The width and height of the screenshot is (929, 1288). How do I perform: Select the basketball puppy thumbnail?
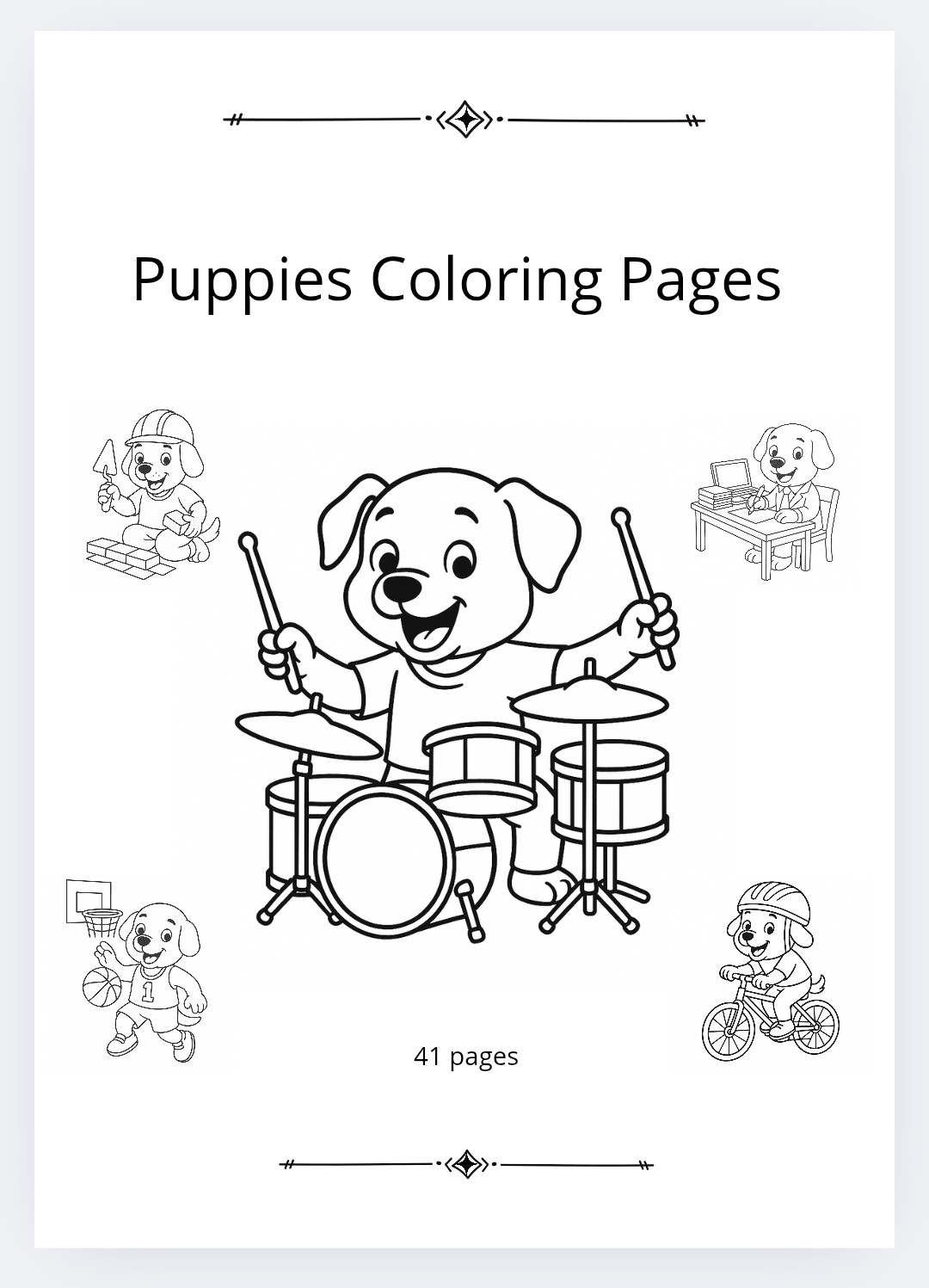(x=136, y=971)
